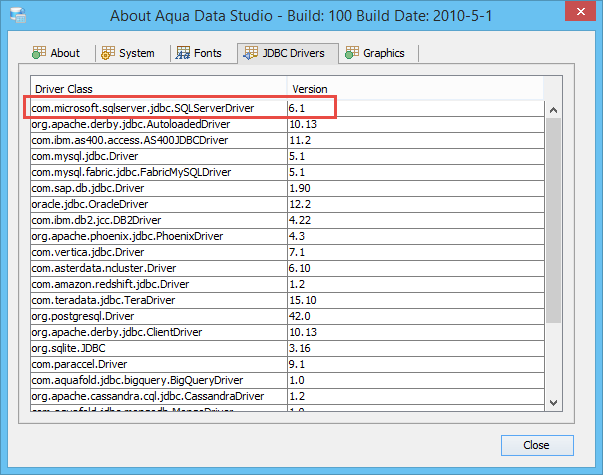Image resolution: width=603 pixels, height=475 pixels.
Task: Click version 15.10 of TeraDriver
Action: tap(303, 300)
